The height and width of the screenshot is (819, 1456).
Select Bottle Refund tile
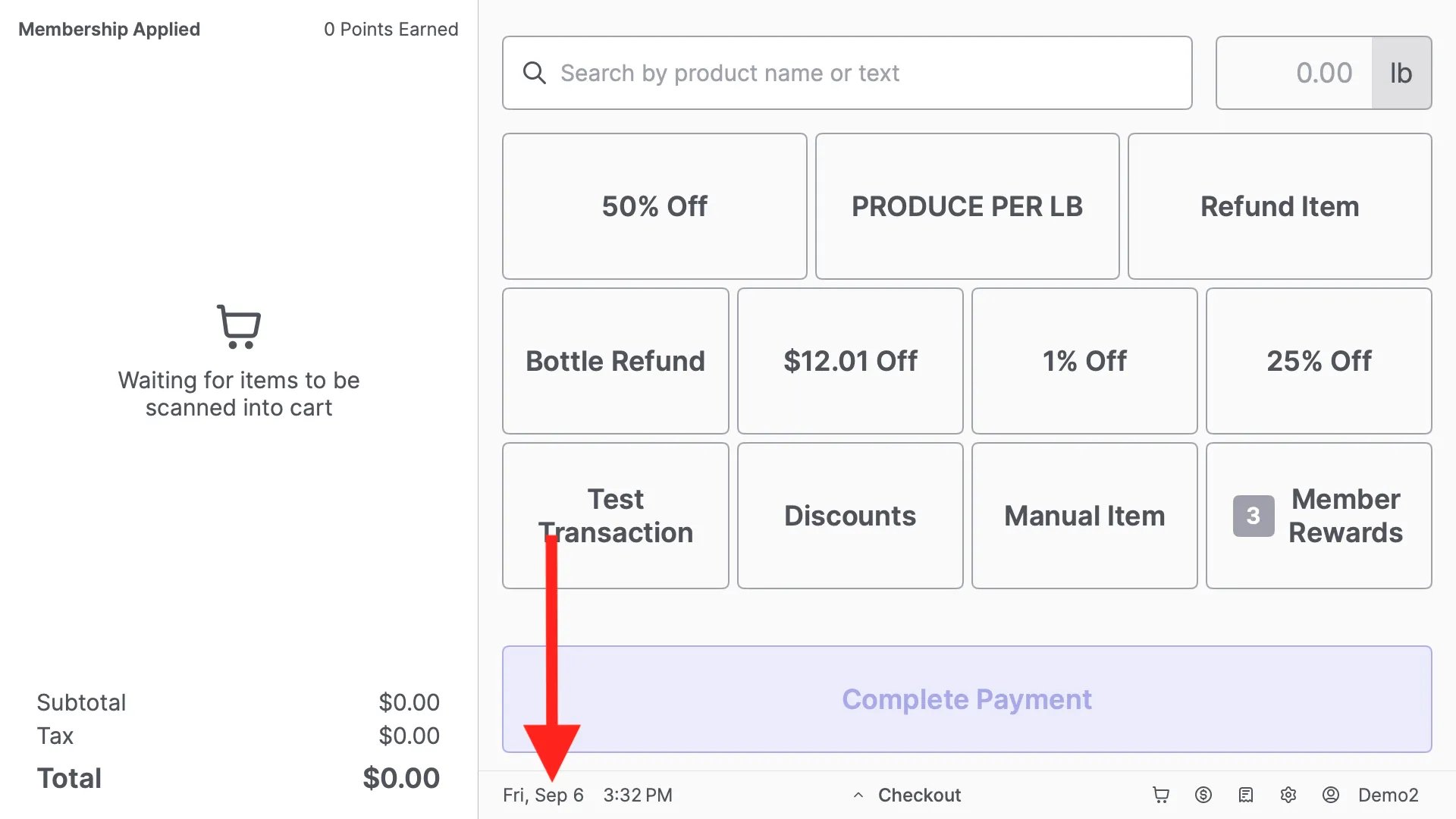pos(616,361)
